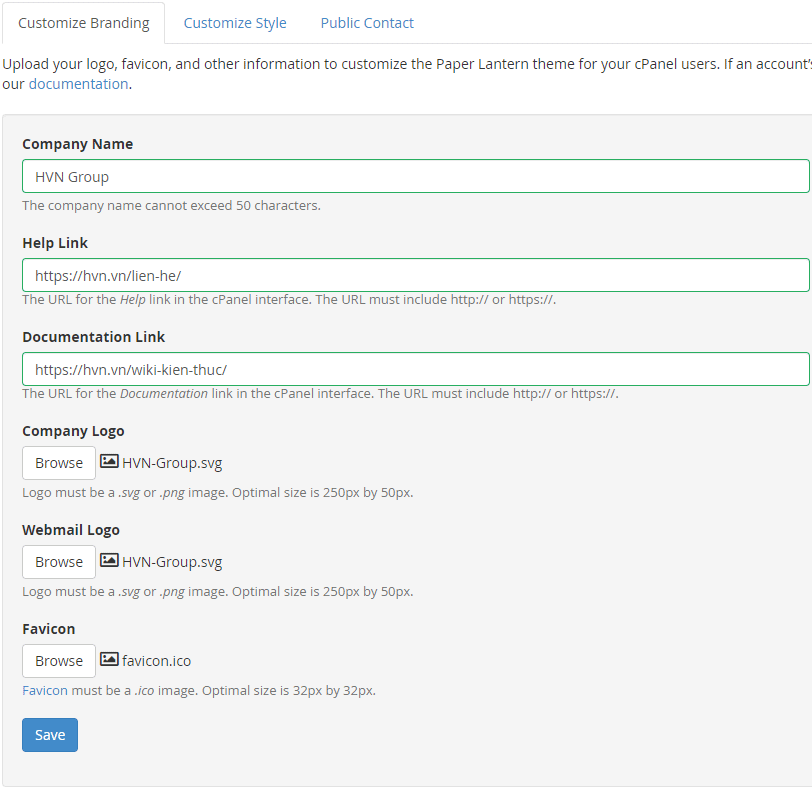Click the favicon.ico filename

click(156, 661)
